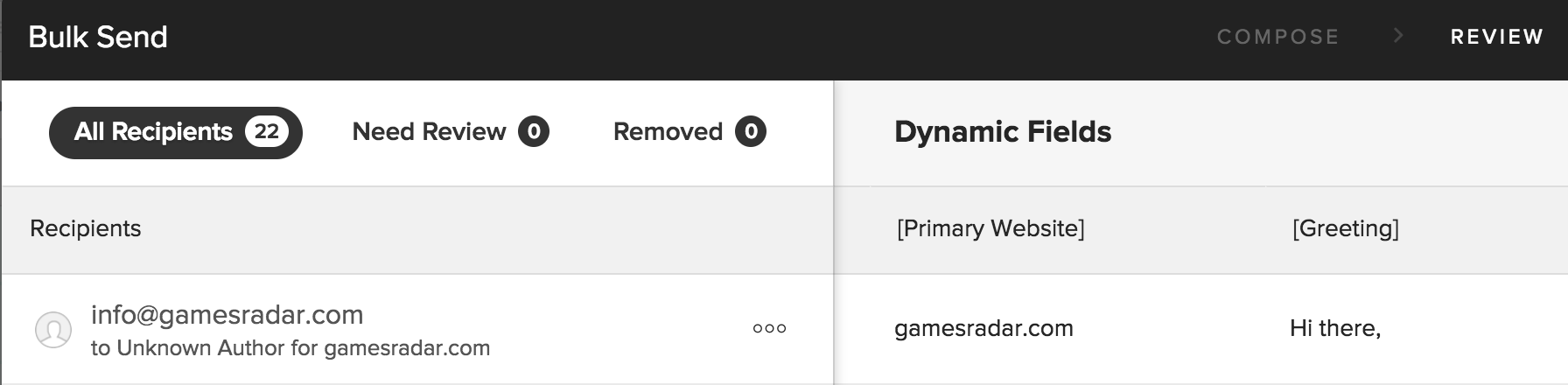Show the Removed recipients tab
Image resolution: width=1568 pixels, height=385 pixels.
[689, 132]
